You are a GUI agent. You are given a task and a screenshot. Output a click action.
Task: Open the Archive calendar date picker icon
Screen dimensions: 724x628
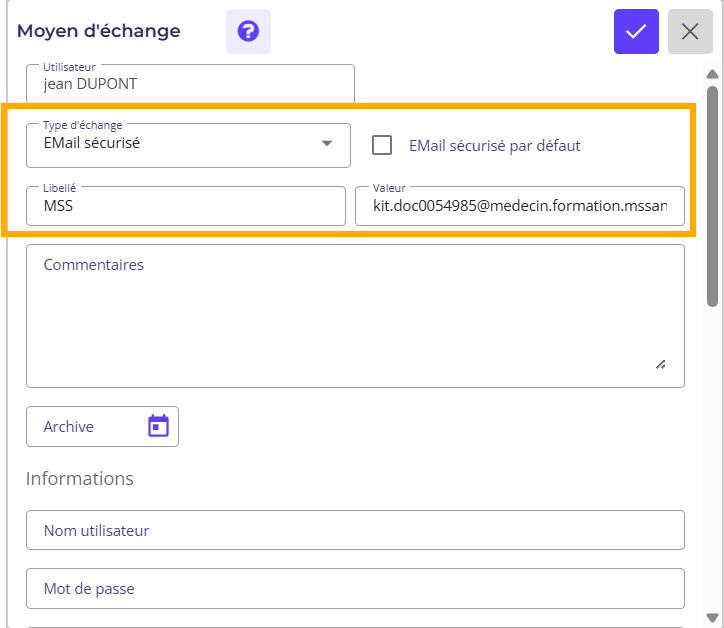point(158,426)
